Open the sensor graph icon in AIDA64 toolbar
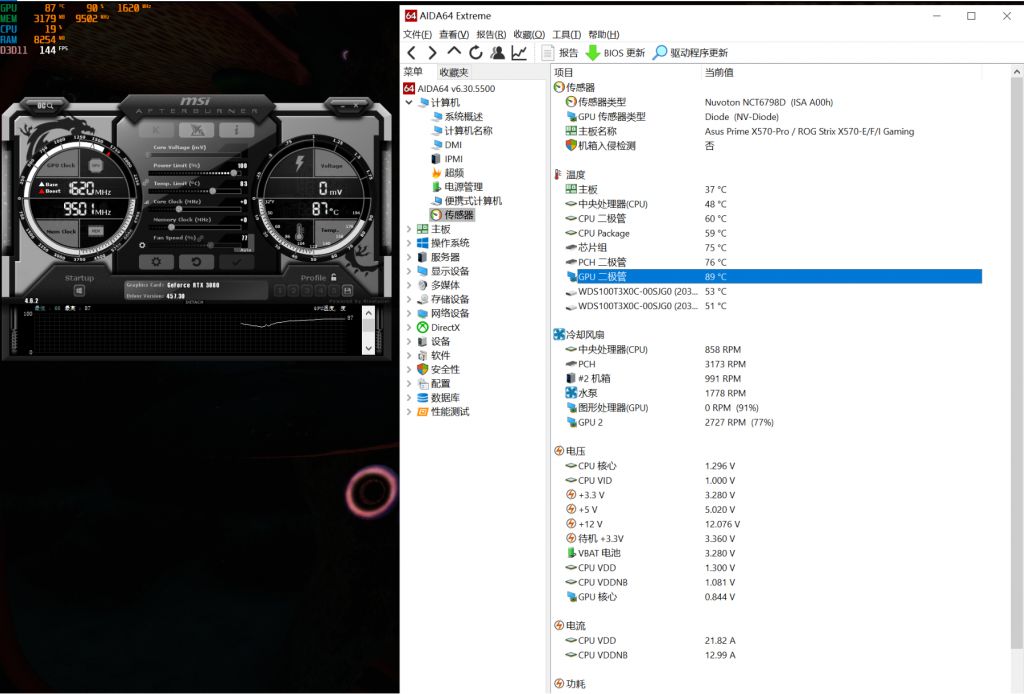 pyautogui.click(x=518, y=51)
